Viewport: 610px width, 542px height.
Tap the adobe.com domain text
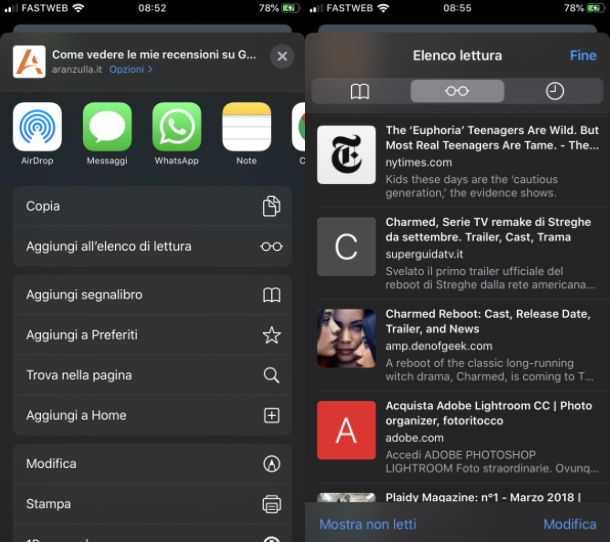click(x=414, y=438)
